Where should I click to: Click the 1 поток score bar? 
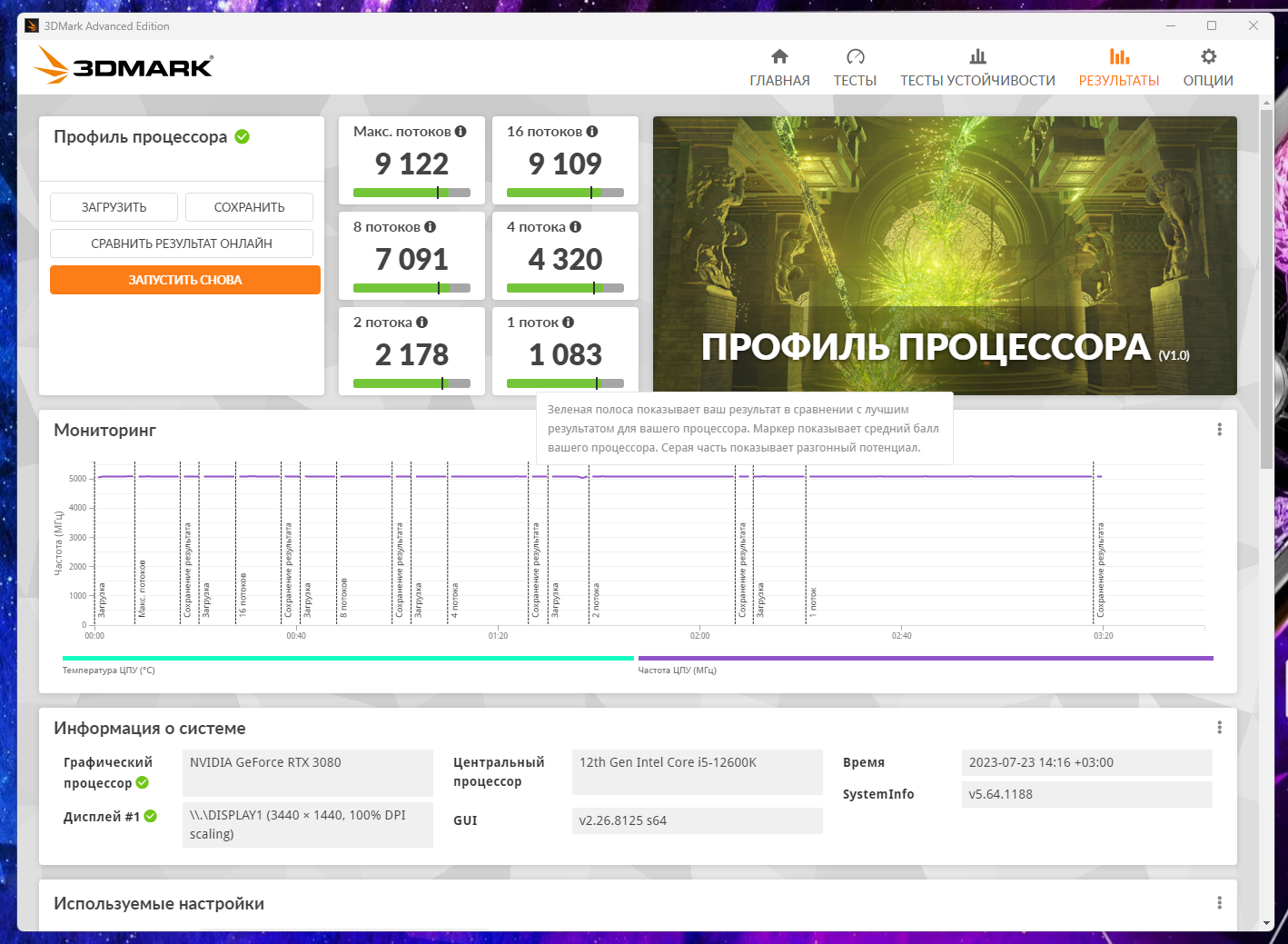click(565, 383)
